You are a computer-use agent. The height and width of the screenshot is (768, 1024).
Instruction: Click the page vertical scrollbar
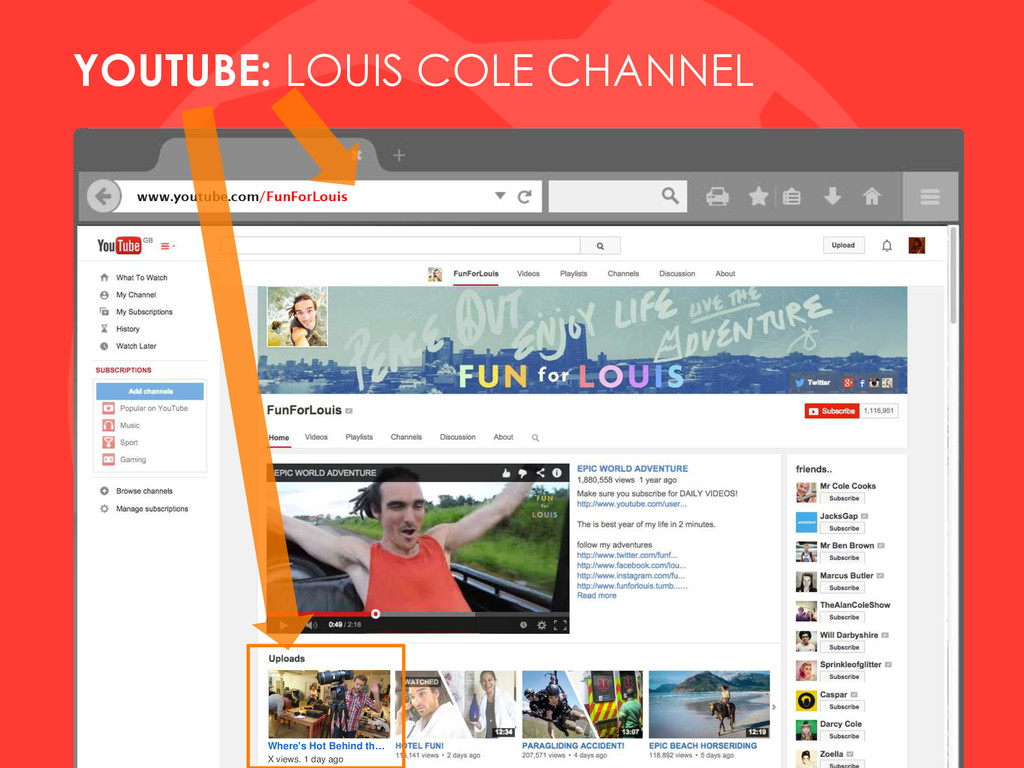(953, 274)
